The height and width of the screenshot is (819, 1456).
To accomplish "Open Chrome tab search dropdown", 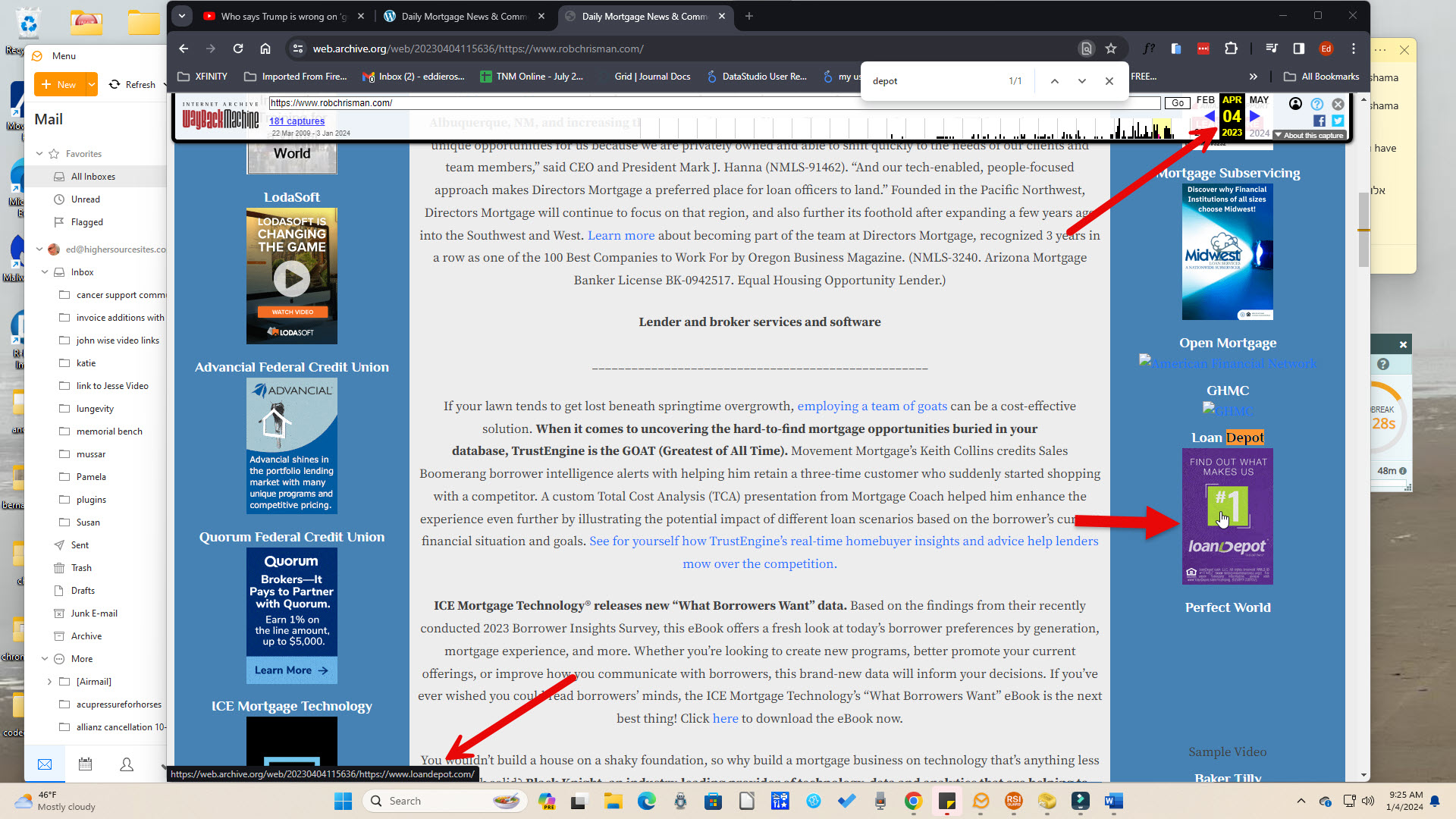I will pyautogui.click(x=182, y=15).
